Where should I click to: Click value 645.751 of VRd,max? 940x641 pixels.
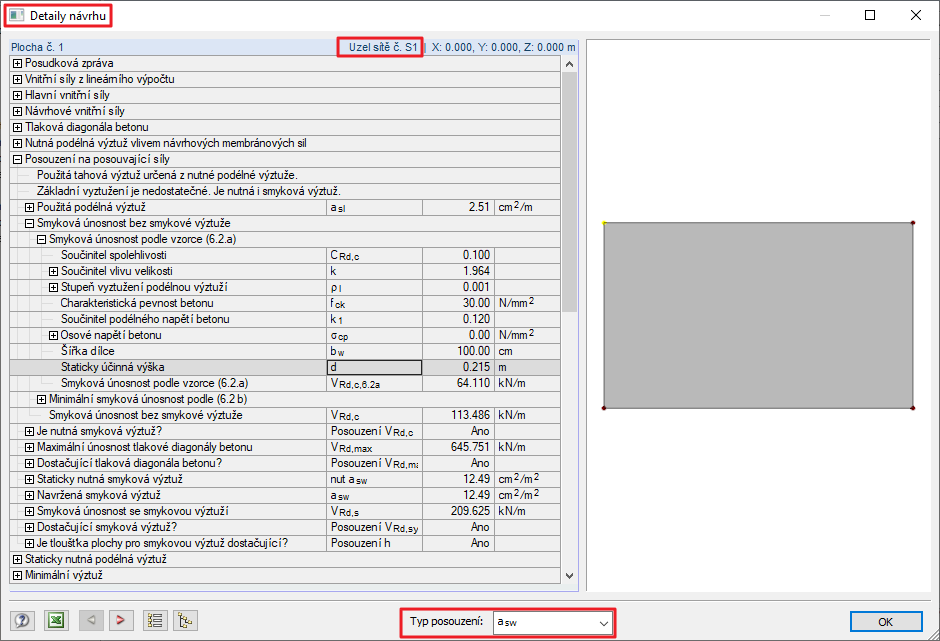459,447
